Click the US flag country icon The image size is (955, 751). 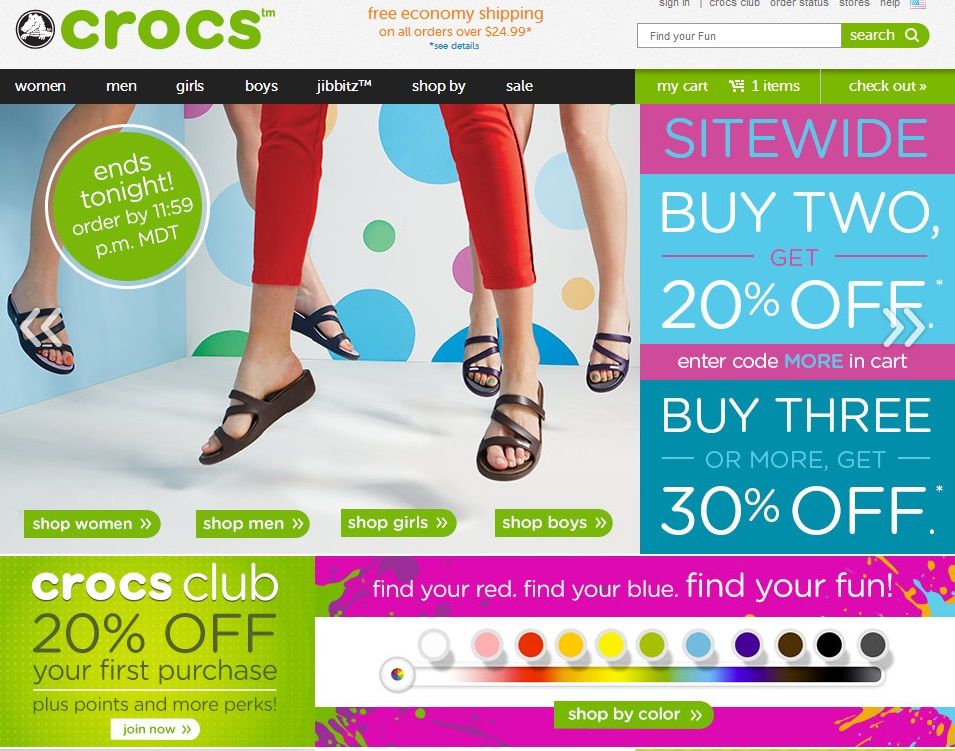click(918, 4)
